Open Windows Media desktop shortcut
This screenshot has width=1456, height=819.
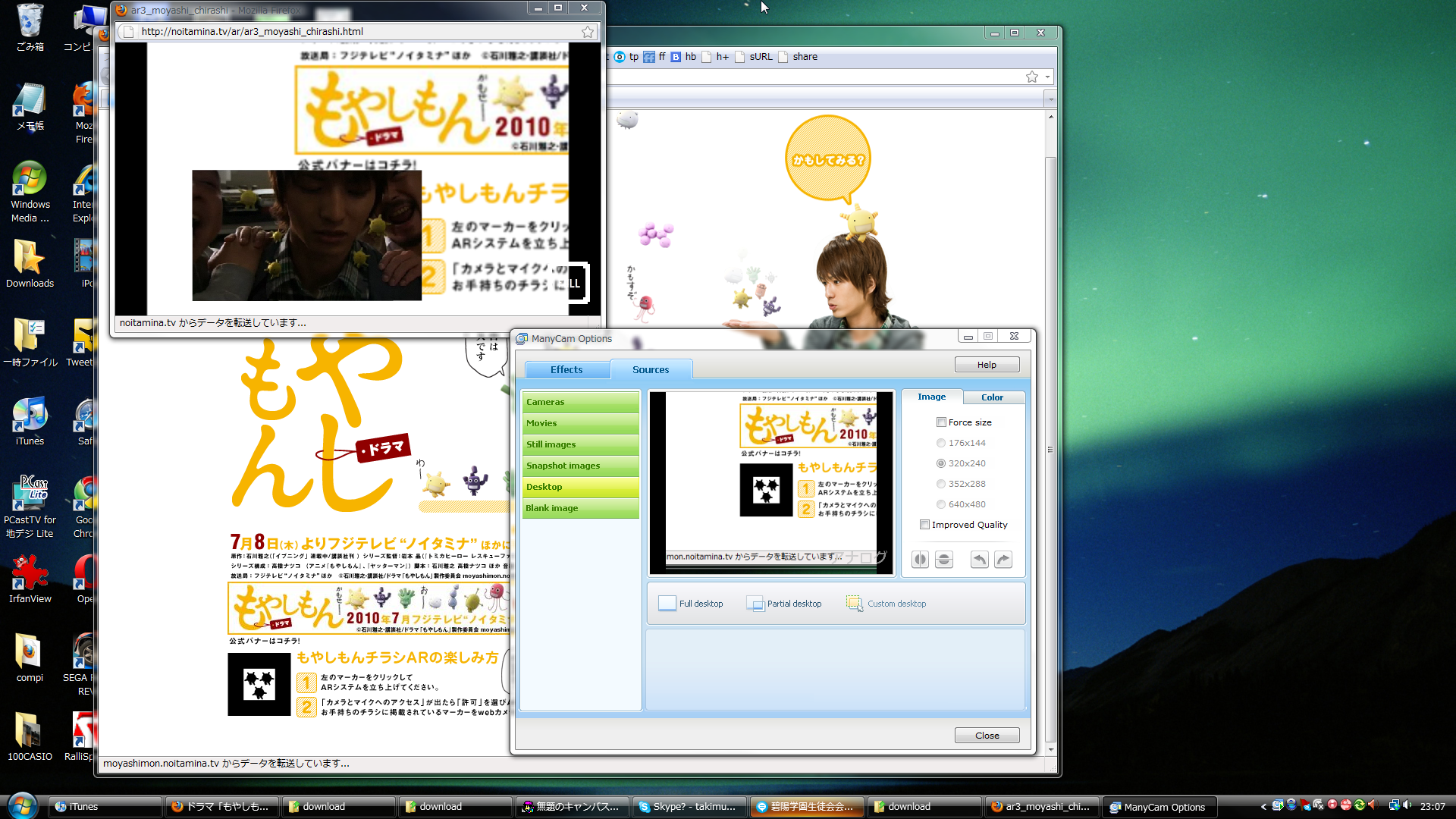(x=30, y=193)
